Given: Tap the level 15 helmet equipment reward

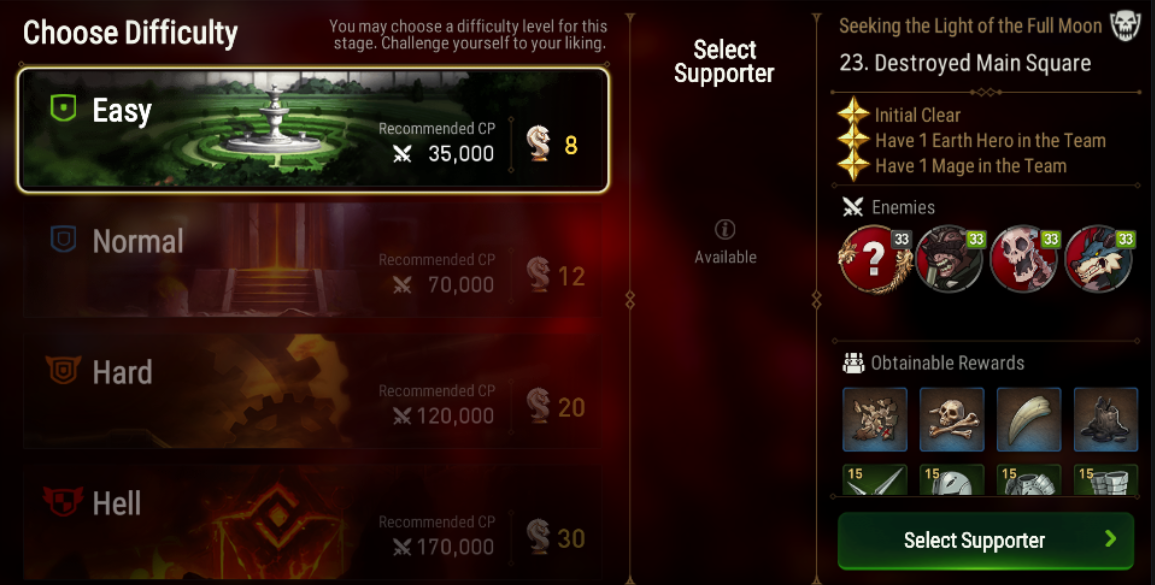Looking at the screenshot, I should pos(952,480).
